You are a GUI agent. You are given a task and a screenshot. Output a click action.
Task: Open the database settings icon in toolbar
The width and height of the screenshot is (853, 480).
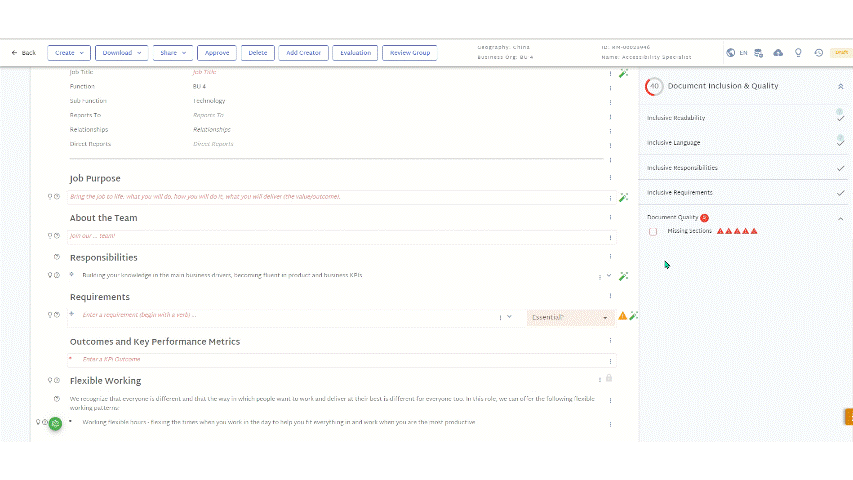tap(758, 53)
